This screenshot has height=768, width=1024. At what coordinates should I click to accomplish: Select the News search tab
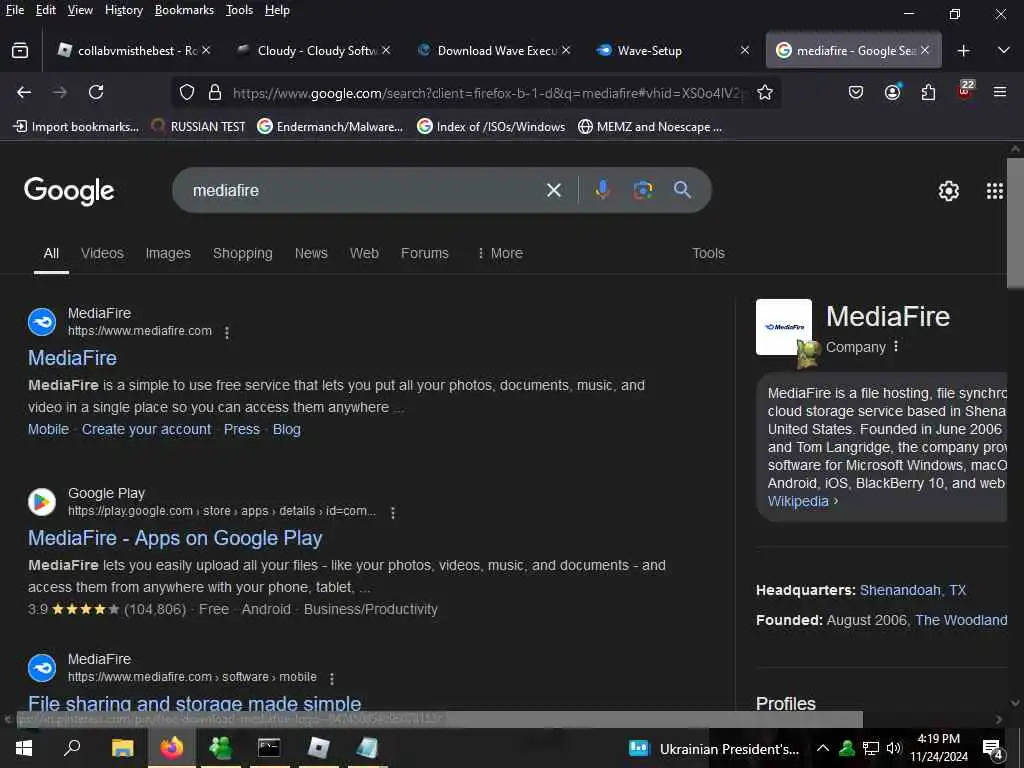[311, 253]
